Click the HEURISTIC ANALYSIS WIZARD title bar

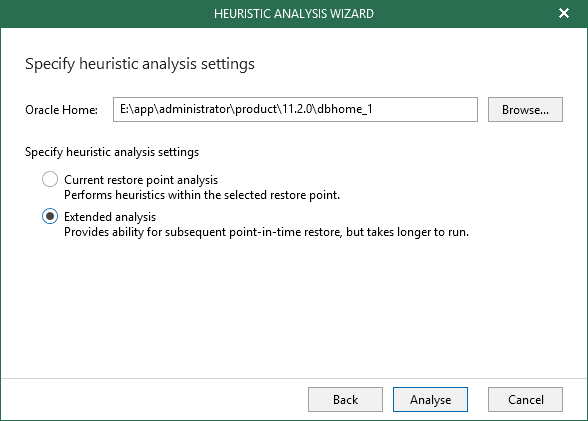[x=294, y=13]
